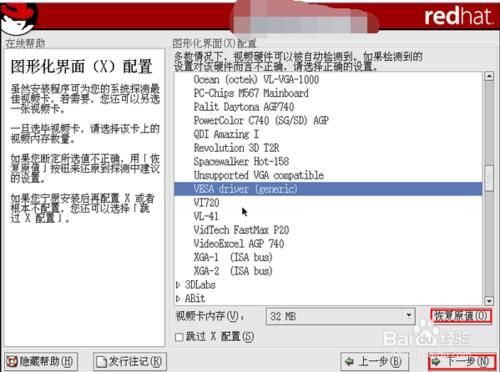Click the document icon on 发行注记
This screenshot has width=500, height=372.
point(101,362)
